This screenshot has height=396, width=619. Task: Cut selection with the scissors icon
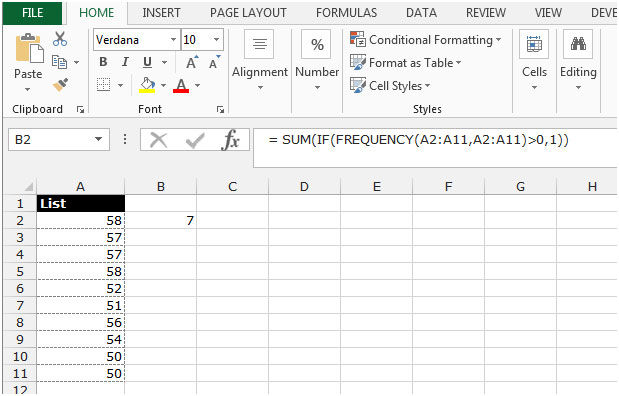(x=60, y=39)
